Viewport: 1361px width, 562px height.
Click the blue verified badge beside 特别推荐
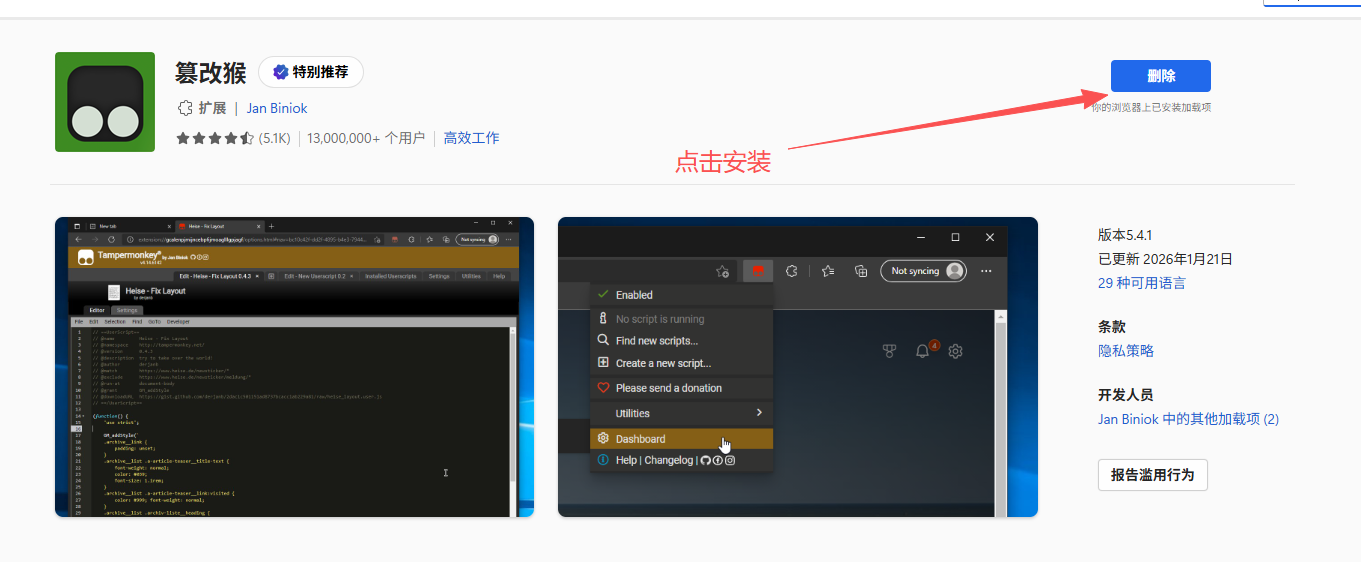281,72
